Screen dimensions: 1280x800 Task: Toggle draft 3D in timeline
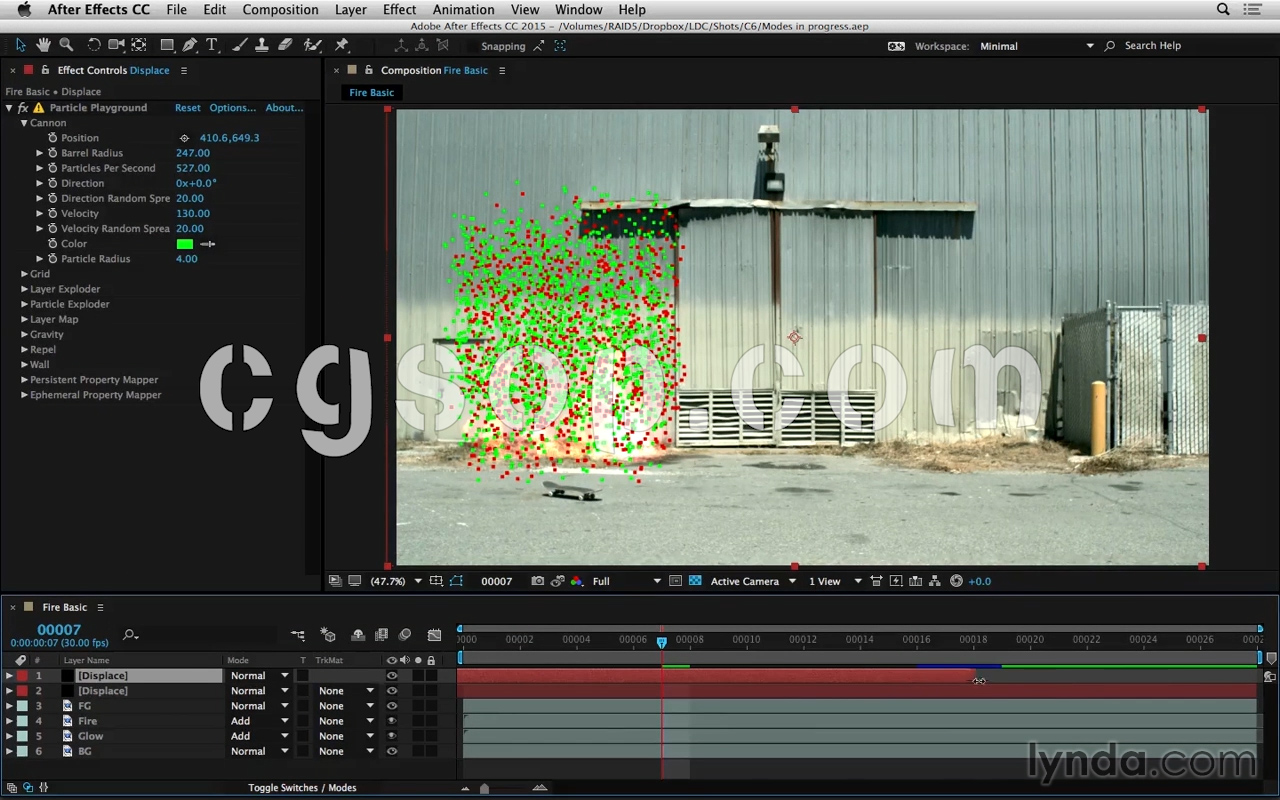pyautogui.click(x=328, y=635)
